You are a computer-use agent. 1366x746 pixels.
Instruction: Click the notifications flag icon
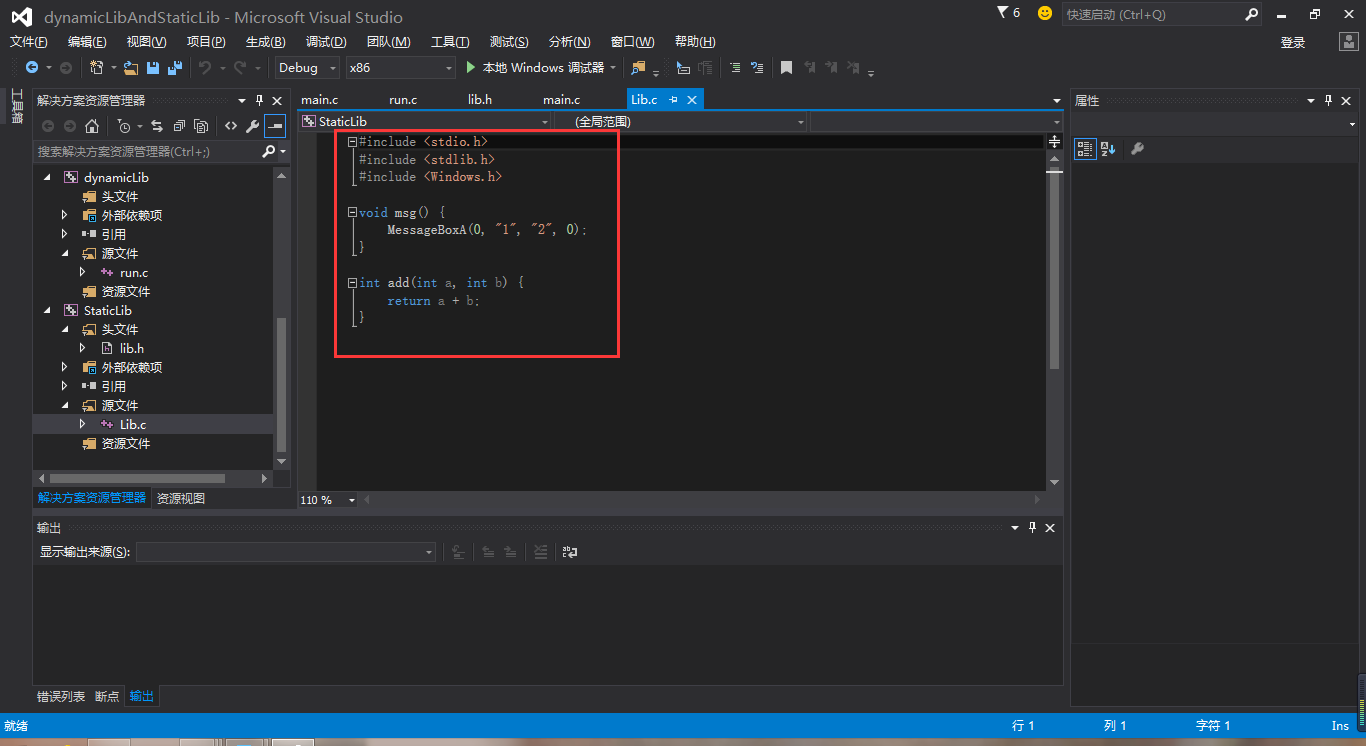(x=1003, y=13)
